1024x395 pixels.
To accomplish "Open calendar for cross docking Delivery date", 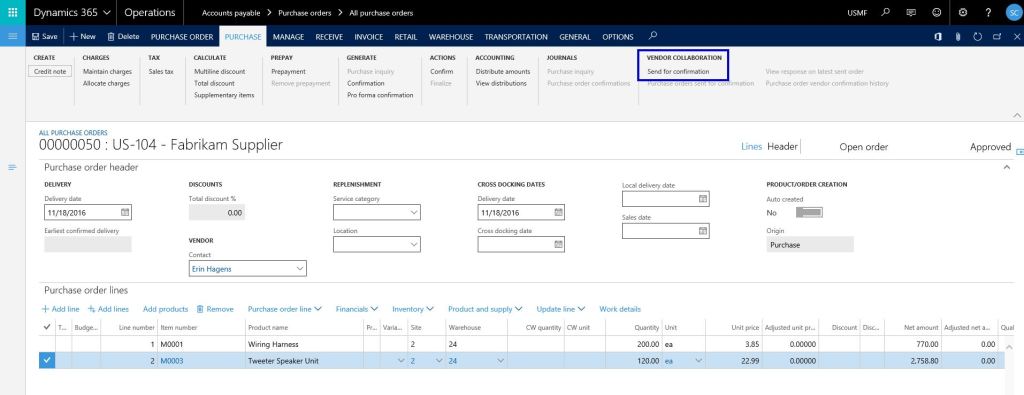I will tap(558, 212).
